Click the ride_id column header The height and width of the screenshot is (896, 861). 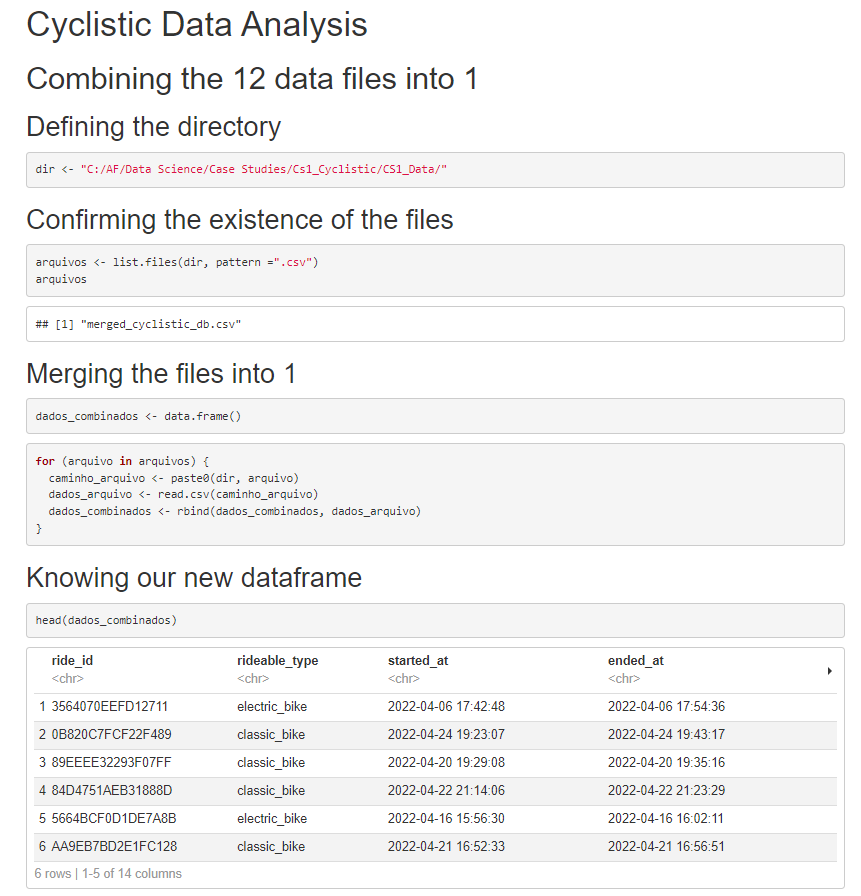click(72, 661)
